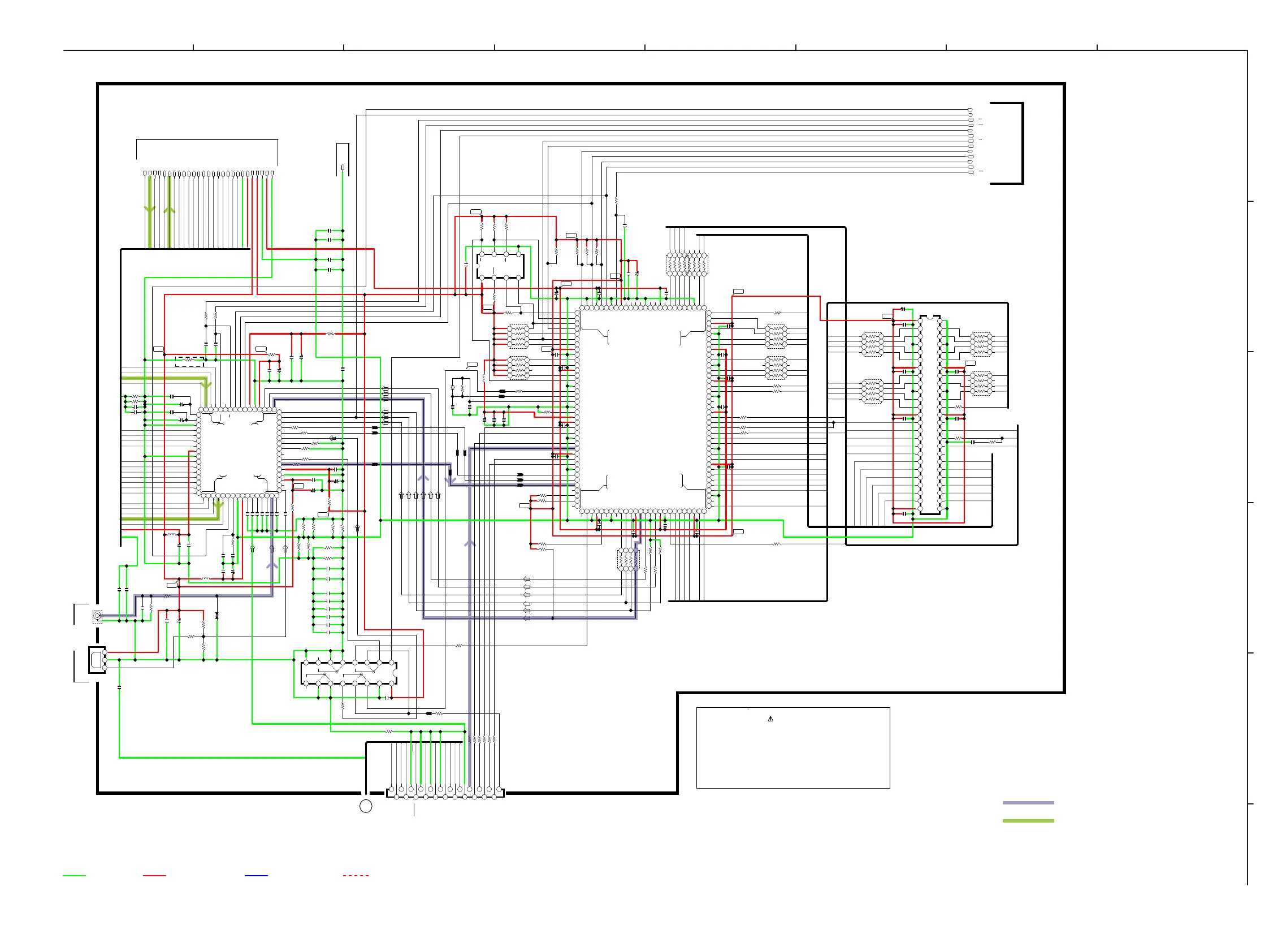
Task: Click the olive down arrow on ribbon connector
Action: pyautogui.click(x=150, y=210)
